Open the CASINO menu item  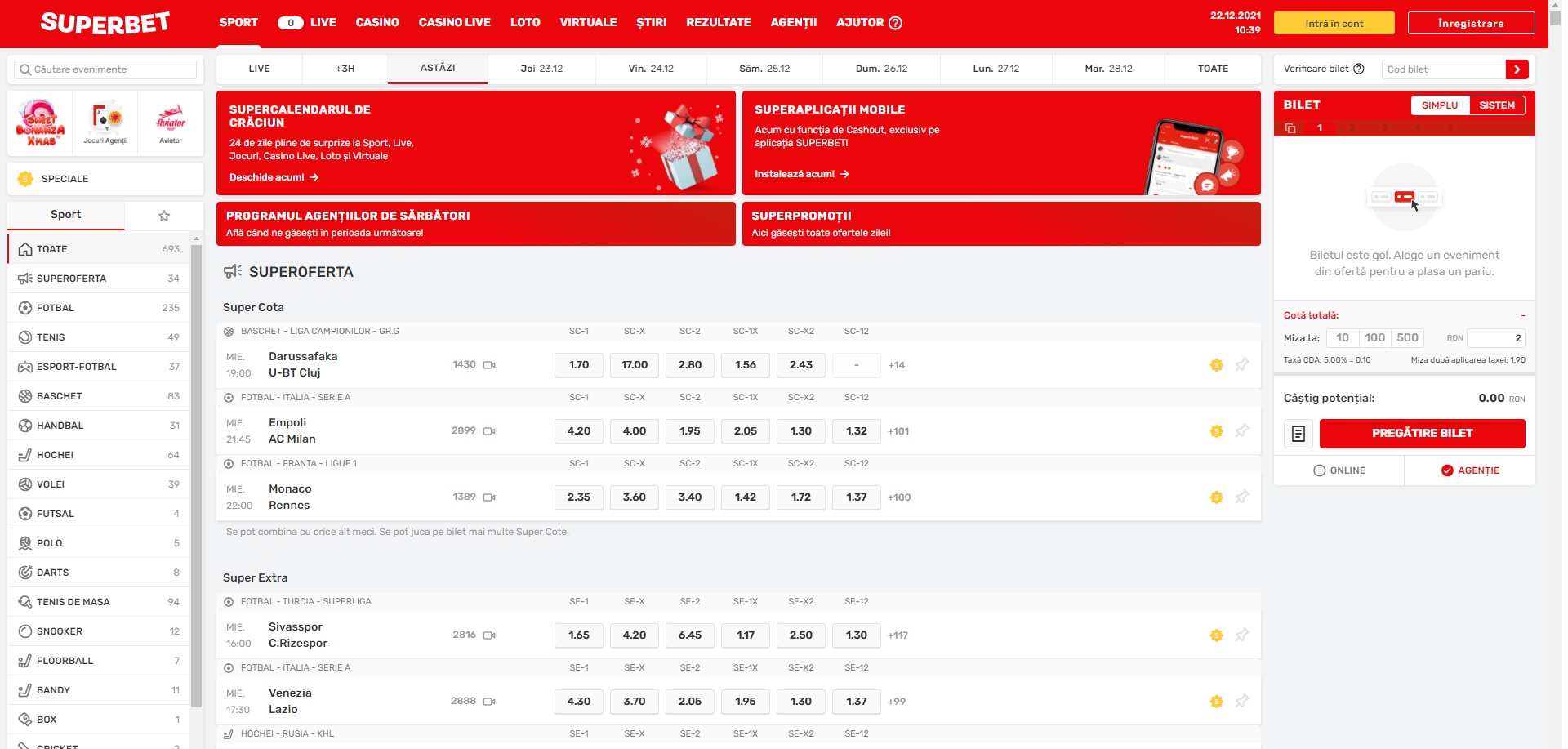[377, 23]
